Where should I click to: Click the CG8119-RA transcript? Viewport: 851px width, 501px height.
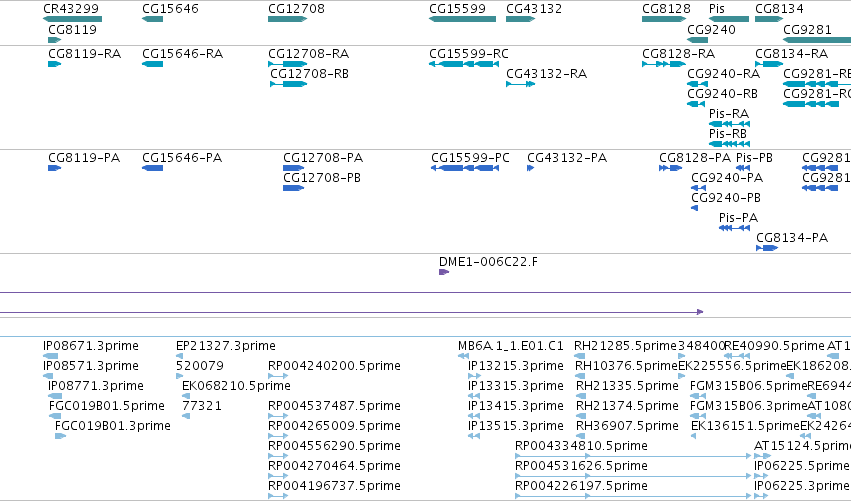pos(54,64)
